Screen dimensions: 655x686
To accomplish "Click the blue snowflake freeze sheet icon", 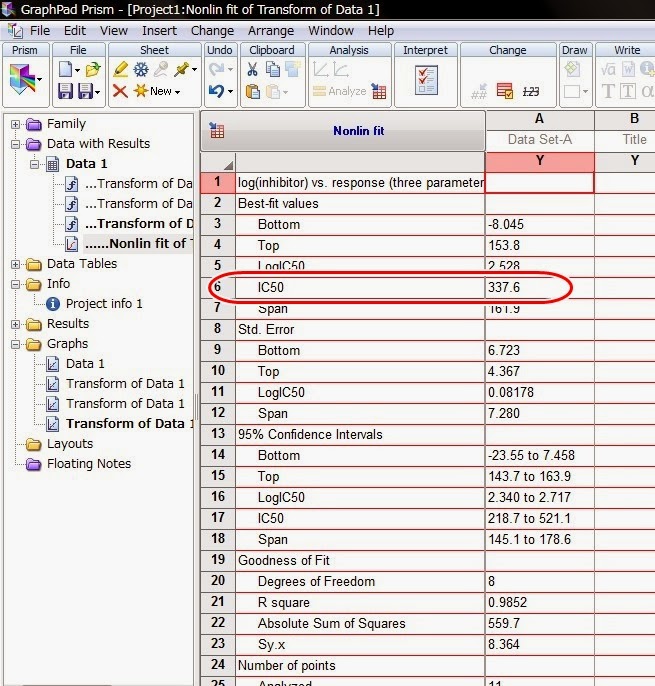I will 141,69.
